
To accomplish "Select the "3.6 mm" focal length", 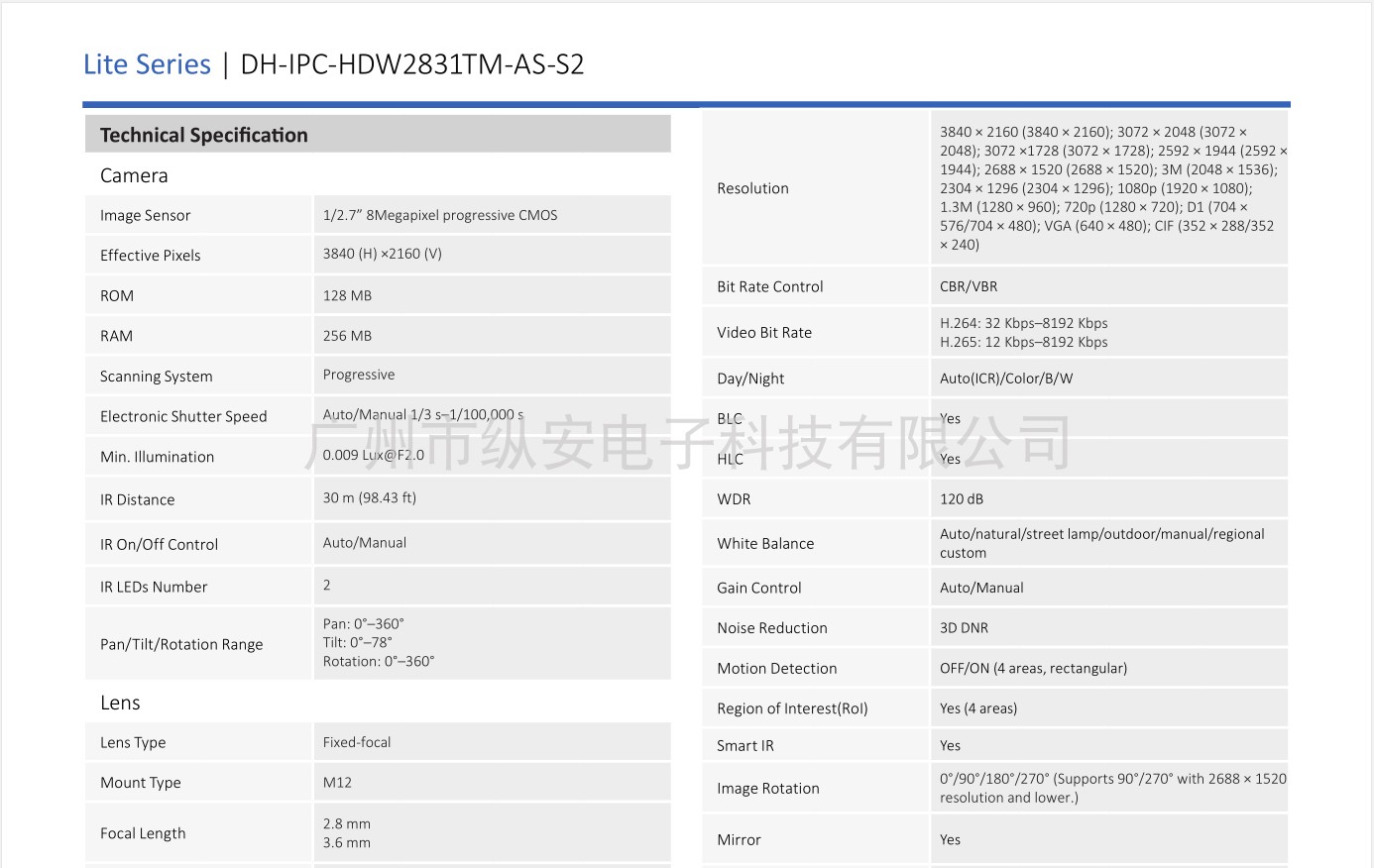I will [x=347, y=842].
